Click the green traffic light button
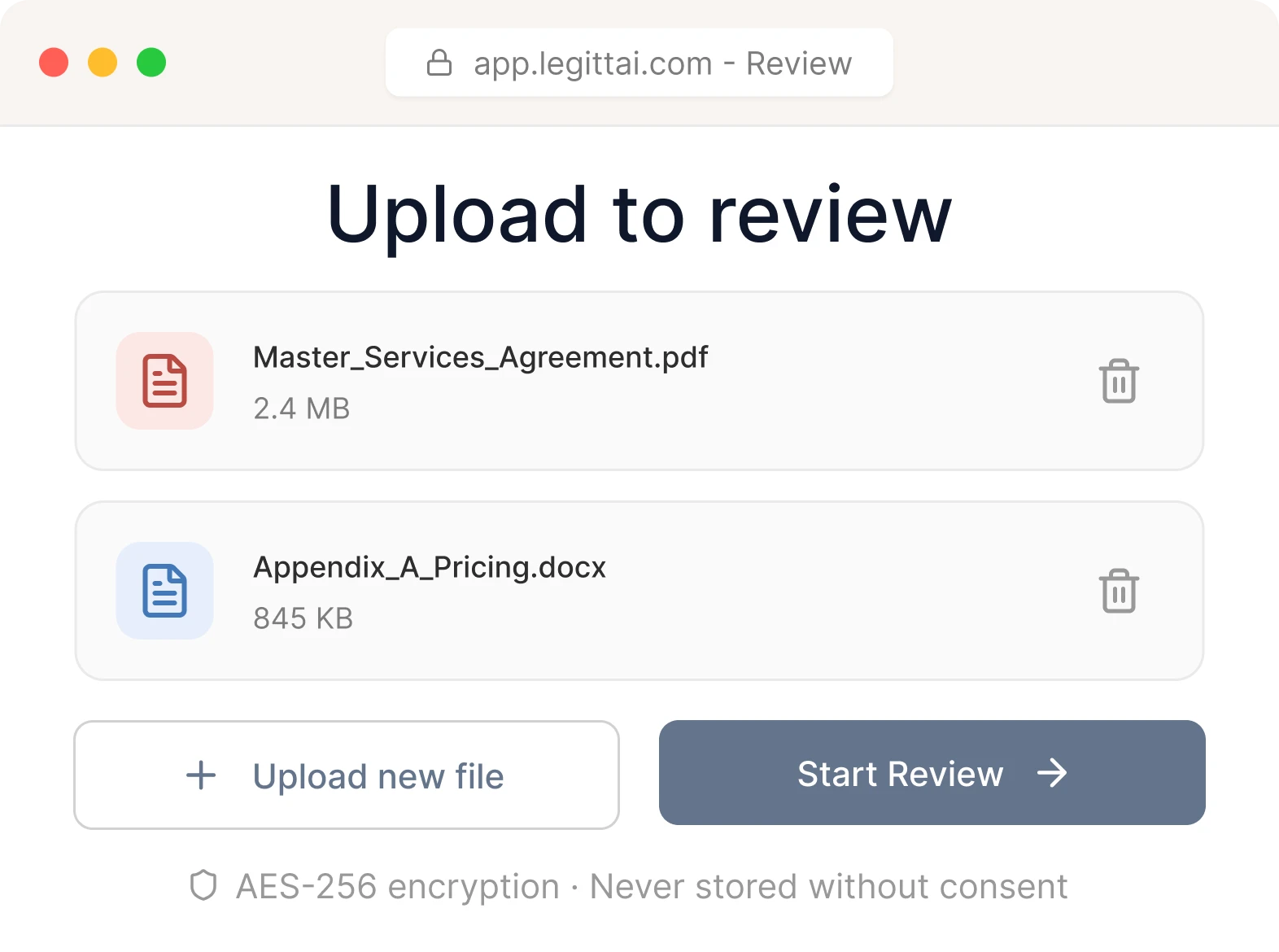 151,62
